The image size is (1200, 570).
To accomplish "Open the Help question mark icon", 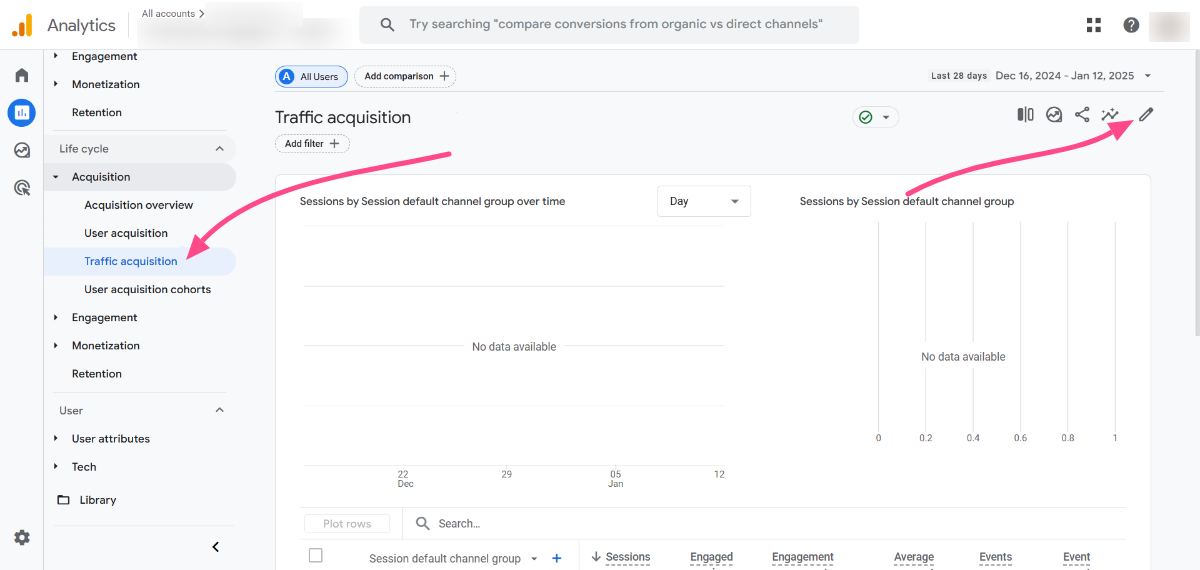I will tap(1131, 25).
